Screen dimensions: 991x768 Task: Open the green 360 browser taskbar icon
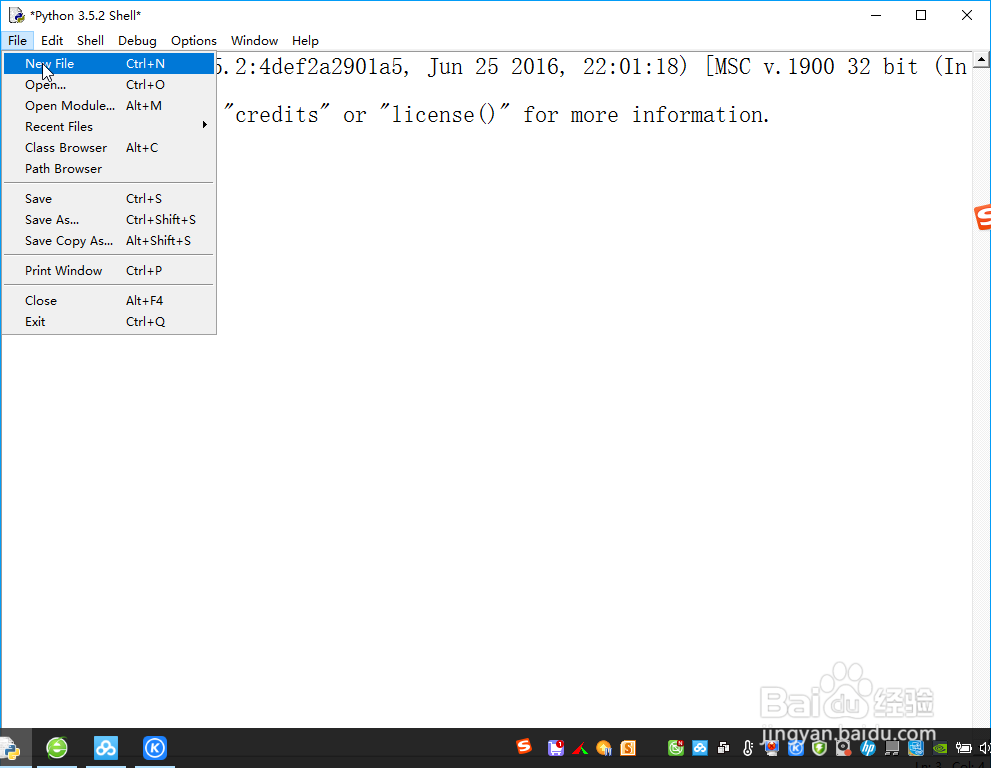(x=57, y=748)
